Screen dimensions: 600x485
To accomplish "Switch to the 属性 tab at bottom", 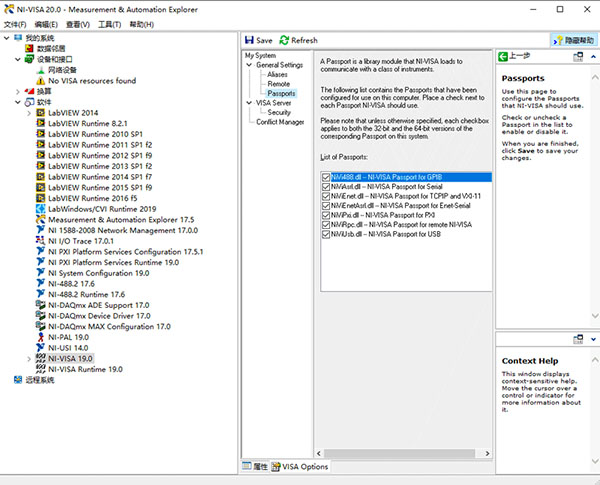I will [257, 467].
